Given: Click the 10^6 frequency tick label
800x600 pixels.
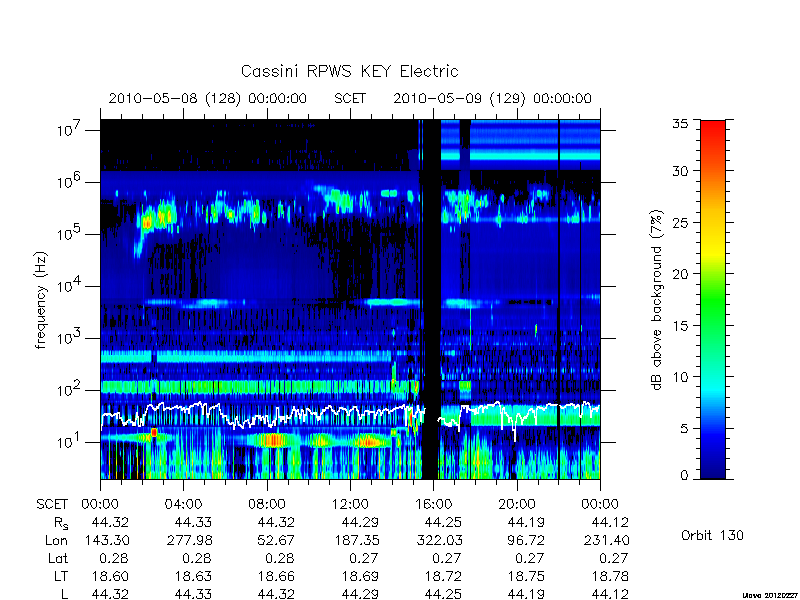Looking at the screenshot, I should (70, 182).
